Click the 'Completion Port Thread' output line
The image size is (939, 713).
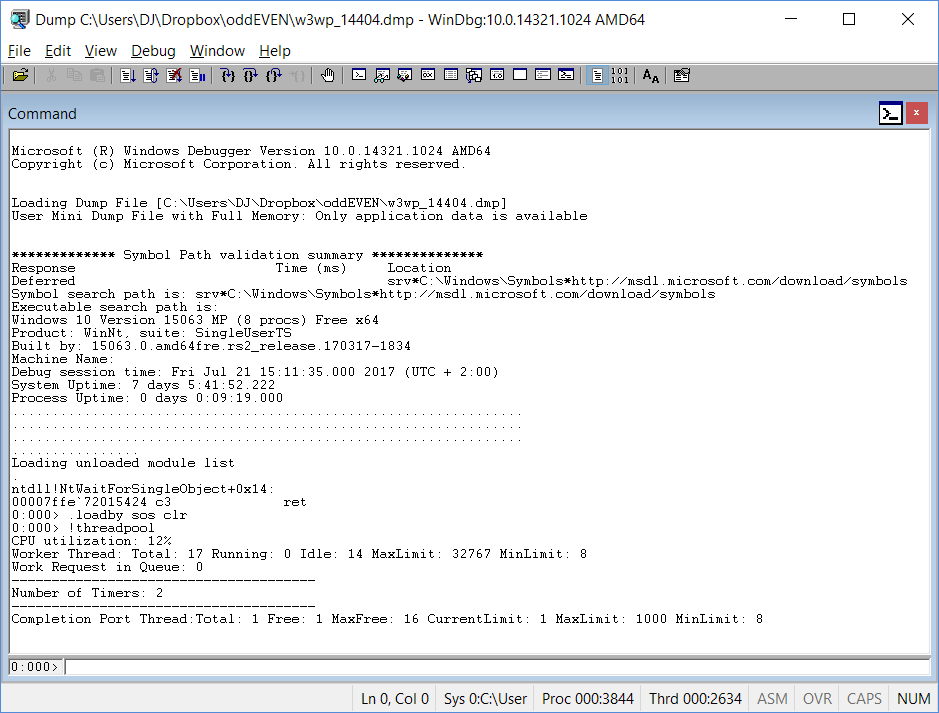point(387,619)
